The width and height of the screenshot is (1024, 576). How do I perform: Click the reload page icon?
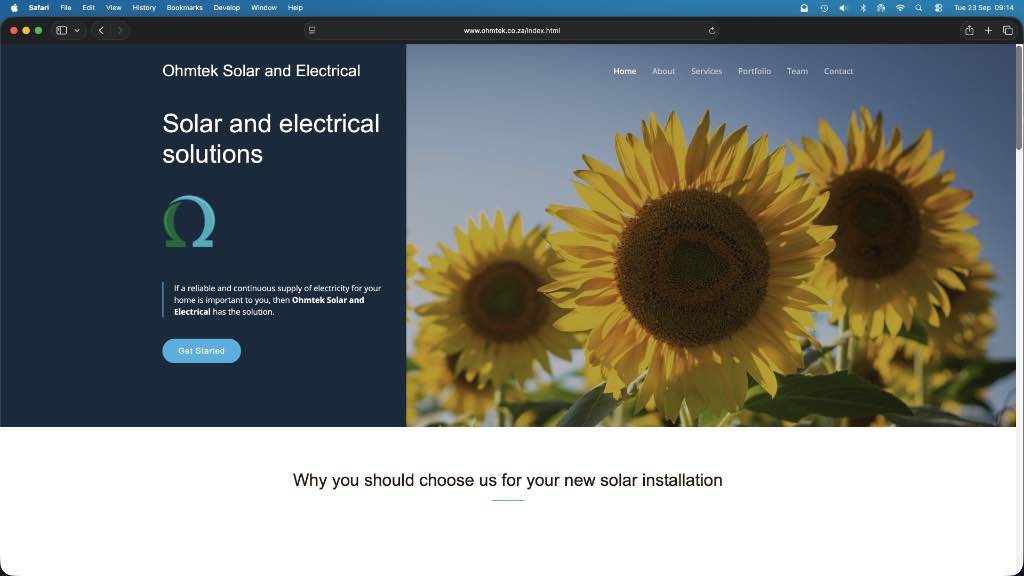(711, 31)
